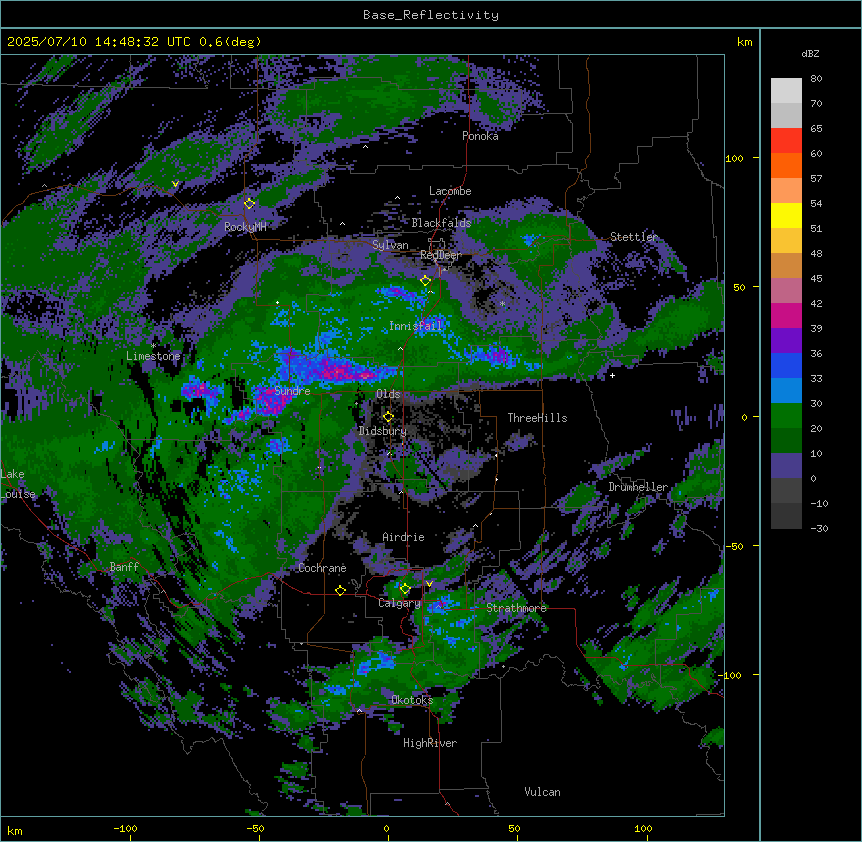Click the RedDeer city label

point(441,255)
